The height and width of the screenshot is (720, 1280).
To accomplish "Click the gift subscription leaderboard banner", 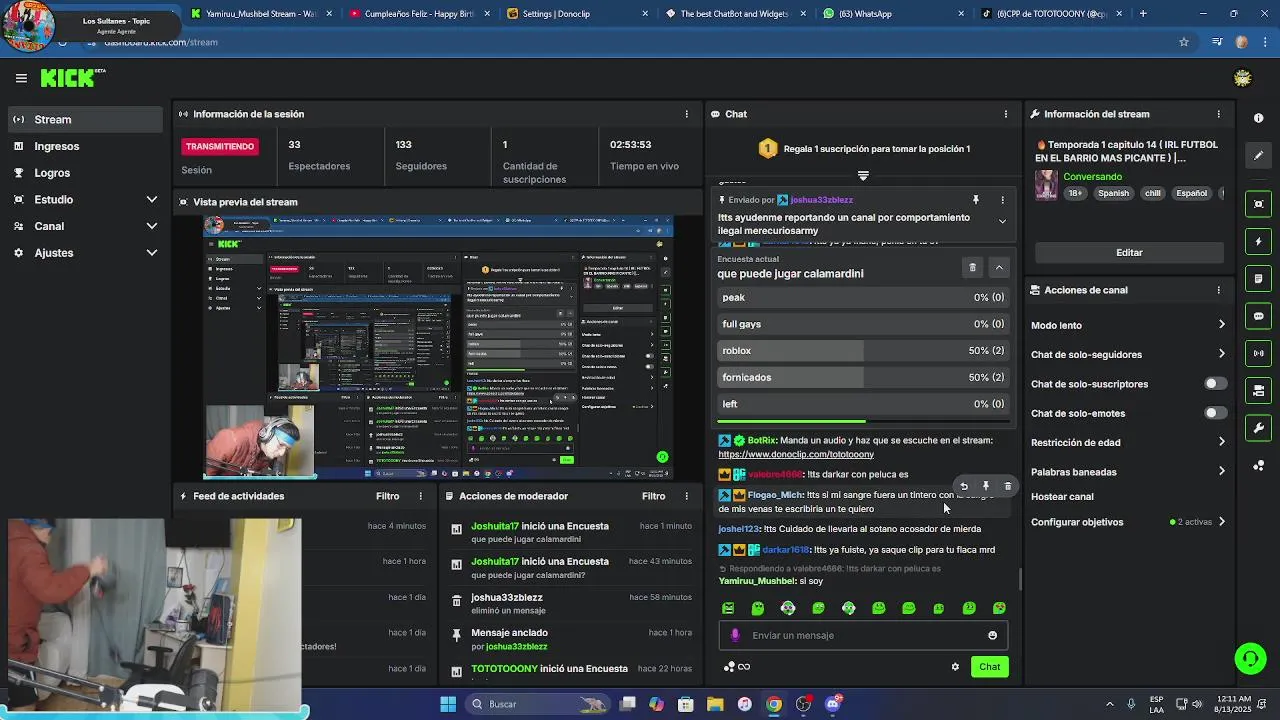I will click(863, 149).
